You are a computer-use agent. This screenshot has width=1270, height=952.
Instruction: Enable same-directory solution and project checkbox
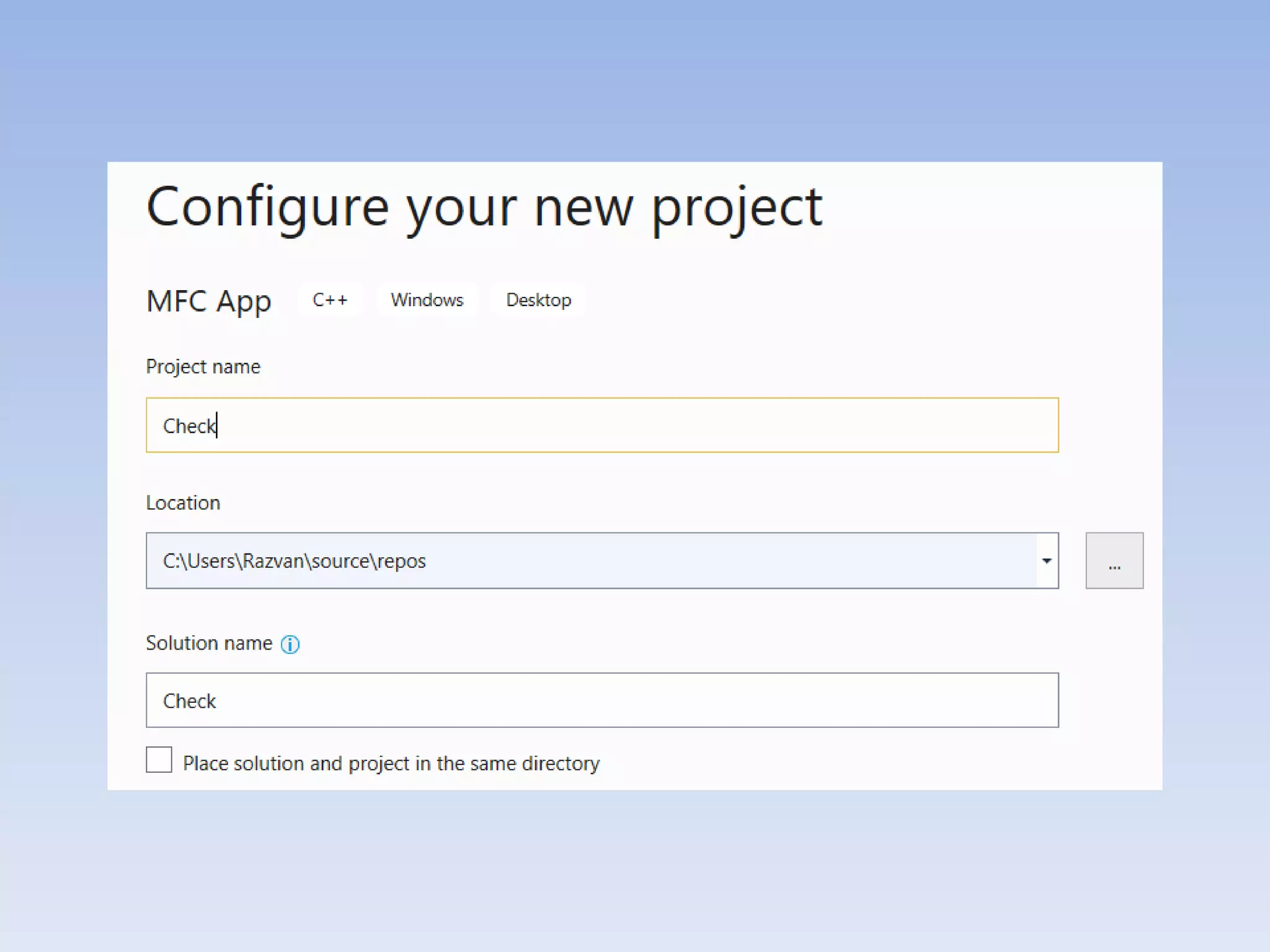159,760
